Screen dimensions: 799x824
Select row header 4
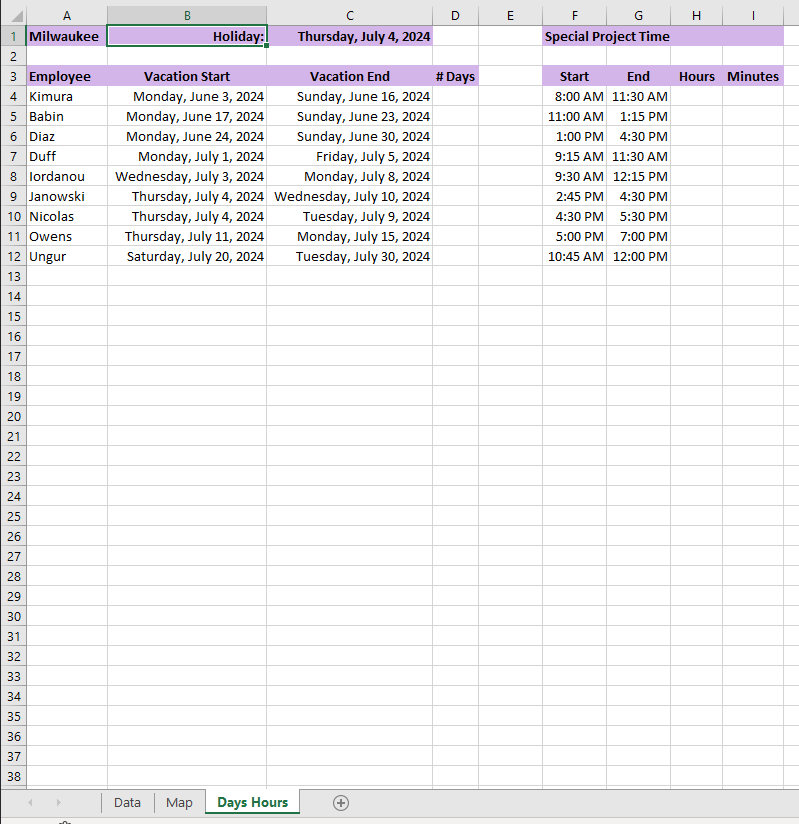[x=13, y=96]
